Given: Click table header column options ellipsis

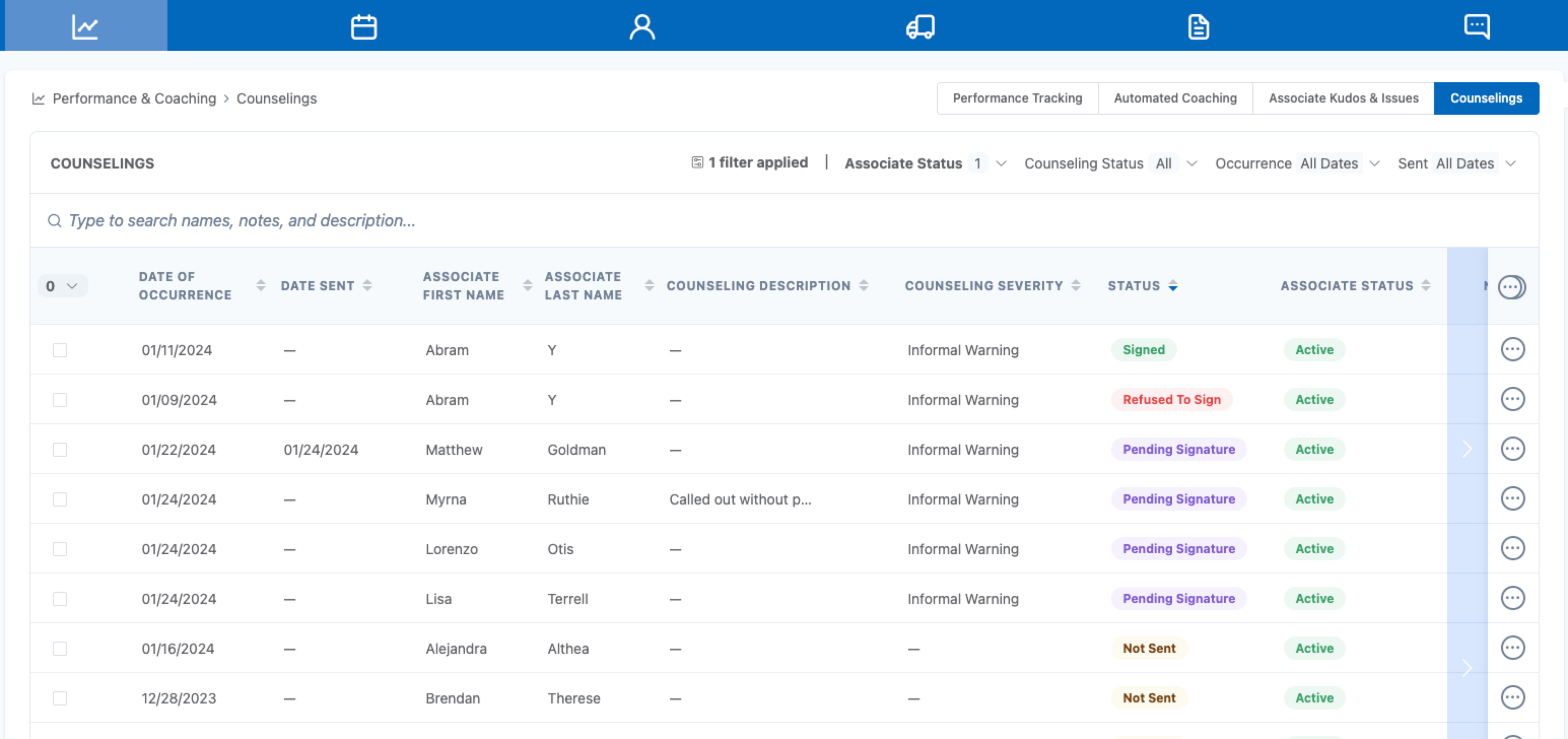Looking at the screenshot, I should (1511, 287).
